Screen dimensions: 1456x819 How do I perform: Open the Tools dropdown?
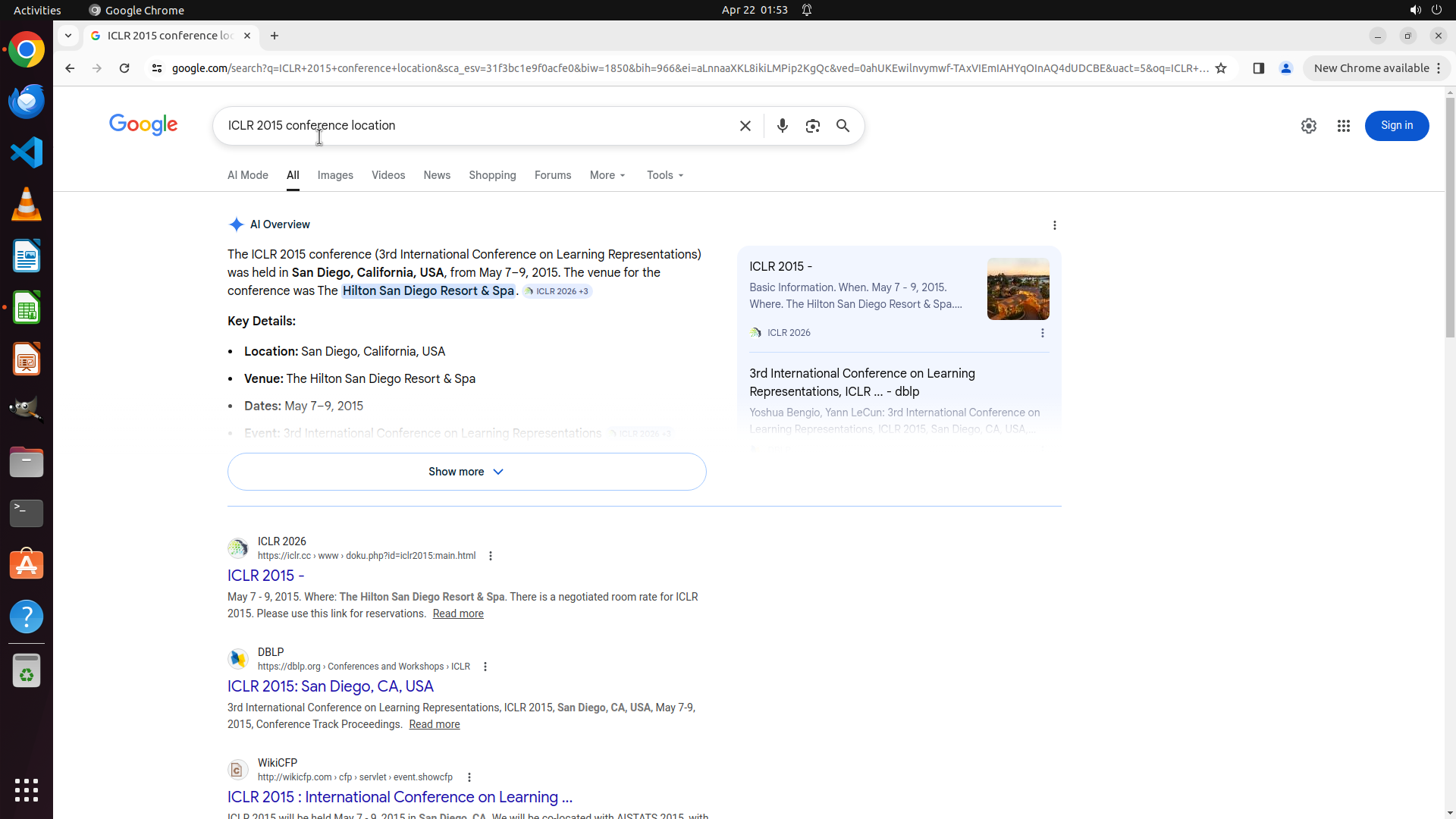coord(665,175)
